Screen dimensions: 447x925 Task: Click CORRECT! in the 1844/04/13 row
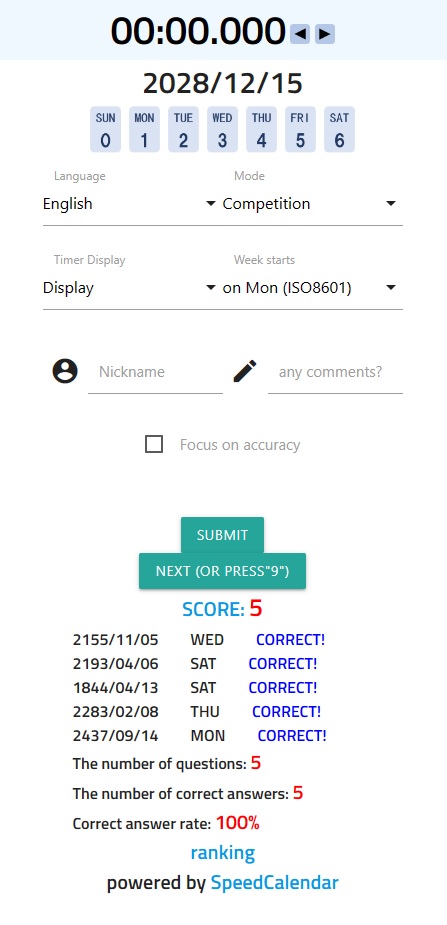click(283, 688)
